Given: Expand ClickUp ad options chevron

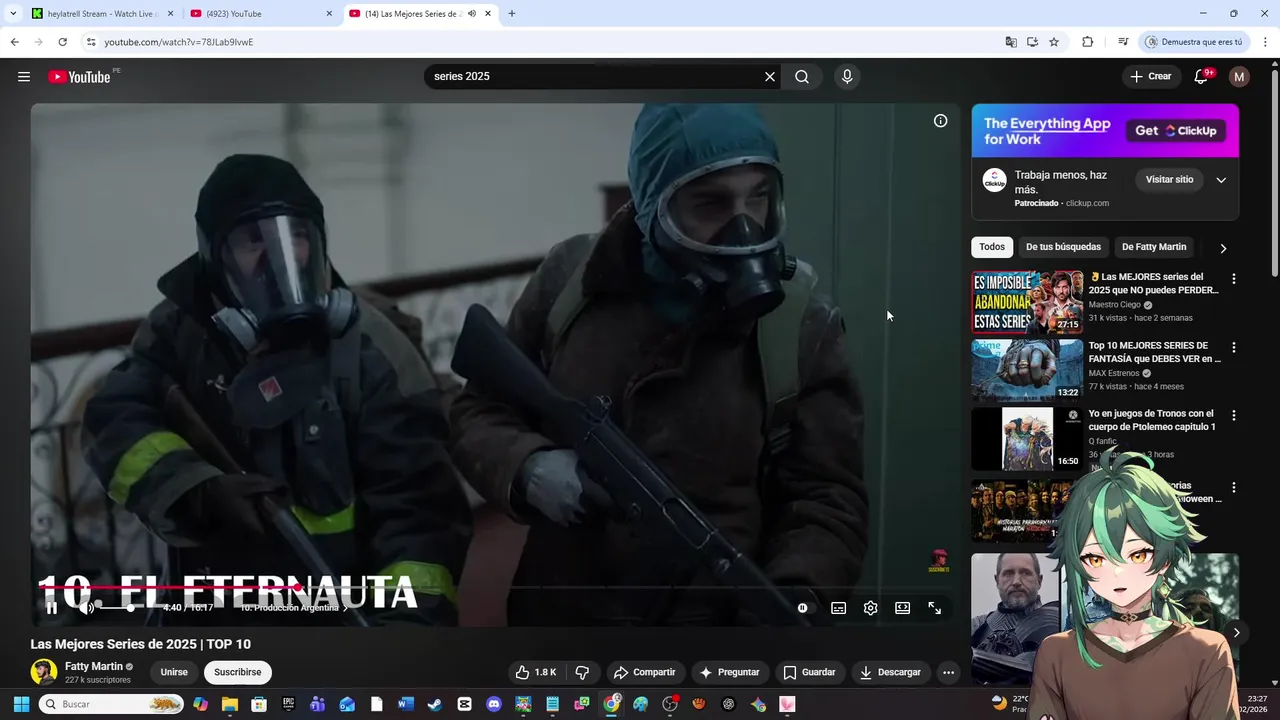Looking at the screenshot, I should [1221, 180].
